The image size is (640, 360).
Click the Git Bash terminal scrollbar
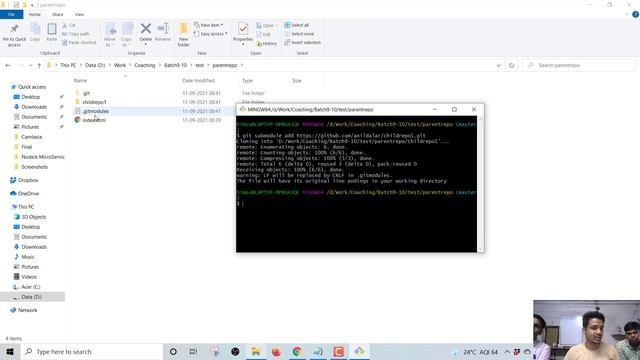pos(480,184)
